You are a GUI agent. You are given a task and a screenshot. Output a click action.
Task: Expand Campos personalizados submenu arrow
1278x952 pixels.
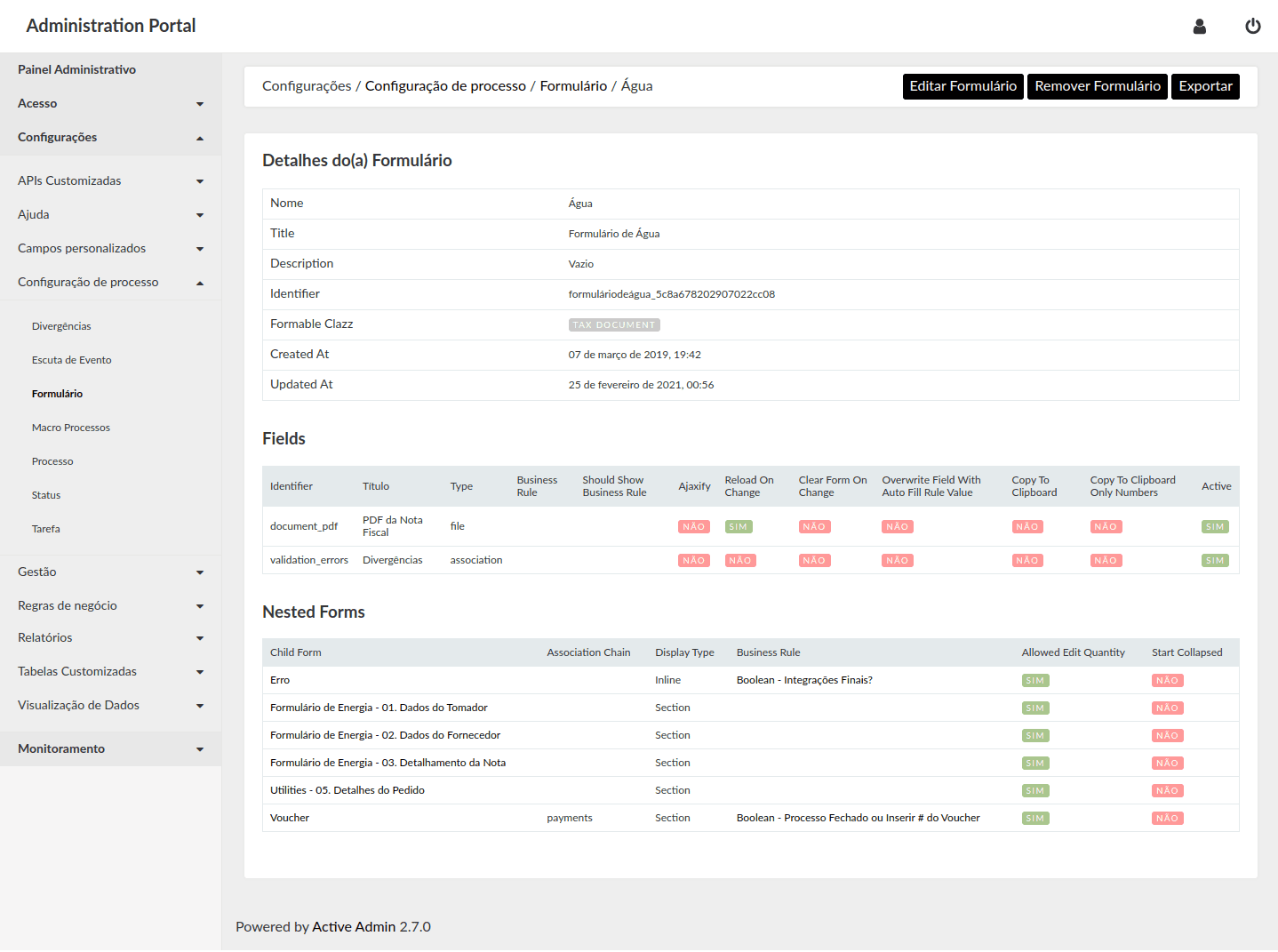(x=200, y=249)
